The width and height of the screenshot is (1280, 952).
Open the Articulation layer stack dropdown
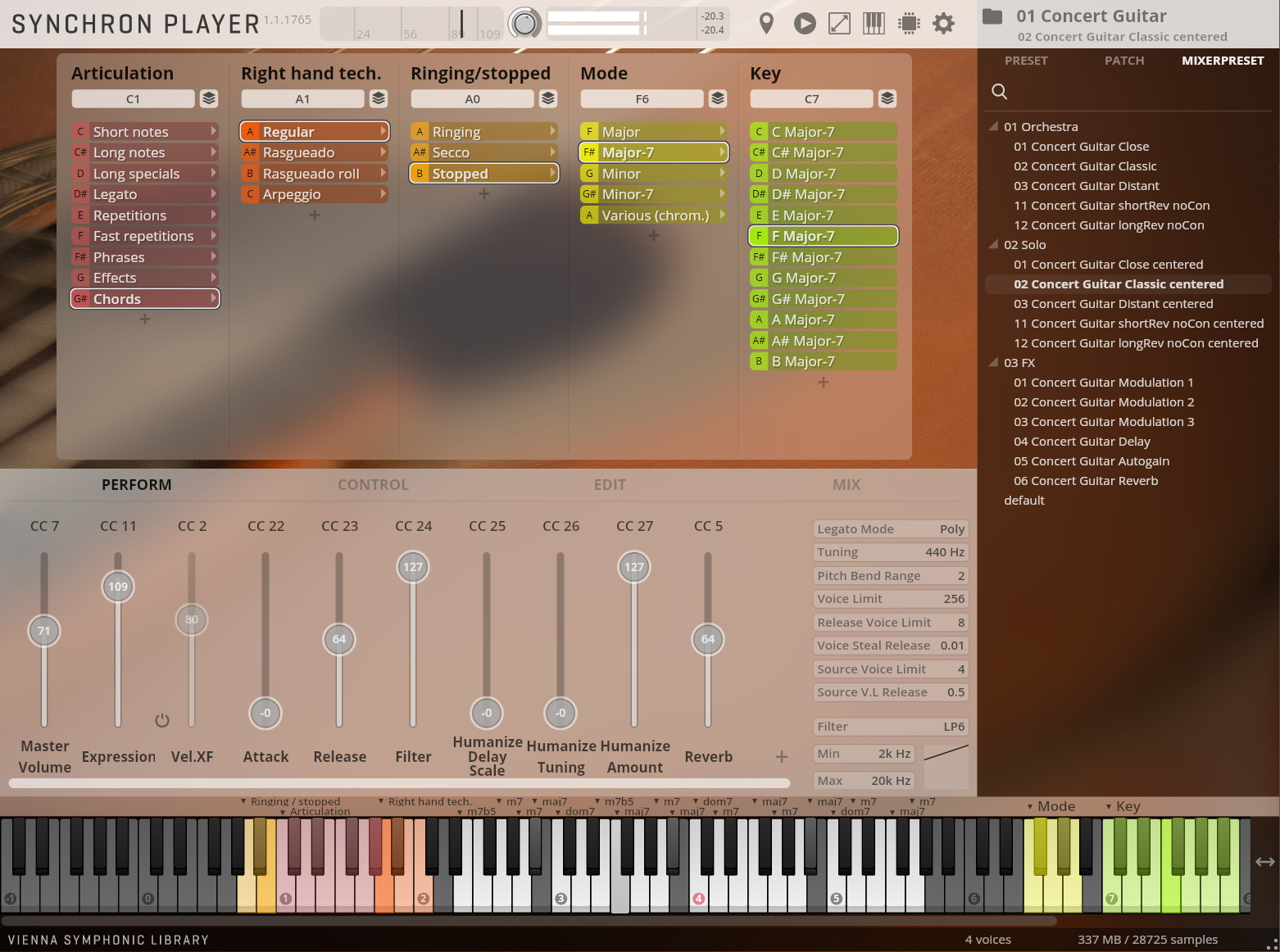(209, 98)
